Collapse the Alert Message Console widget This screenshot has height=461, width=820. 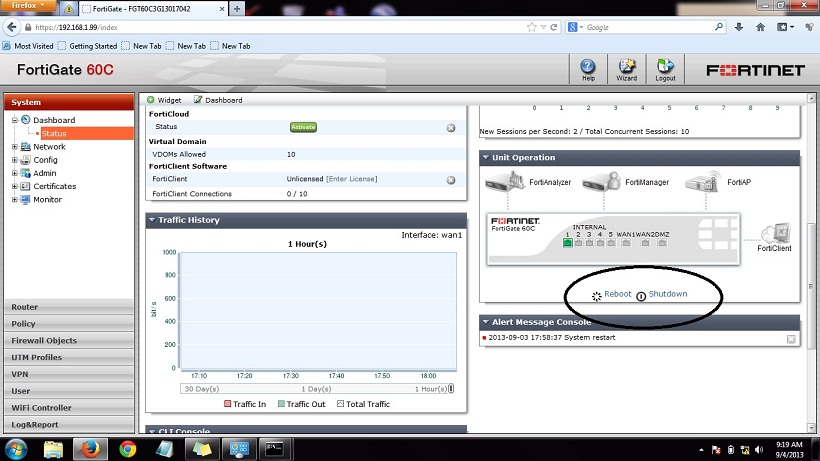pyautogui.click(x=486, y=322)
